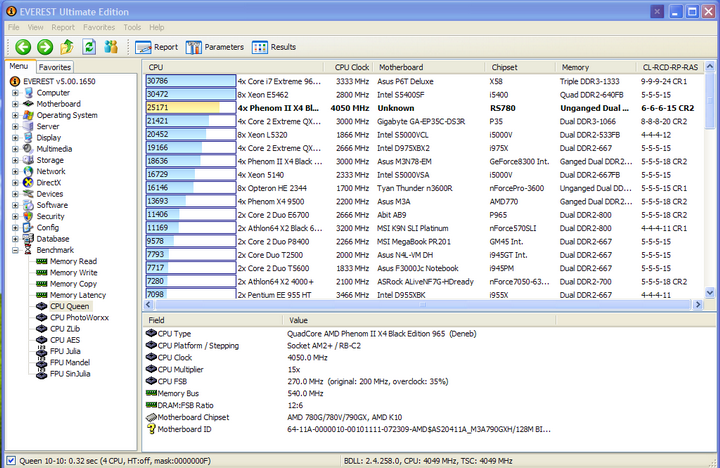Toggle the status bar Queen checkbox
The height and width of the screenshot is (468, 720).
[x=11, y=461]
